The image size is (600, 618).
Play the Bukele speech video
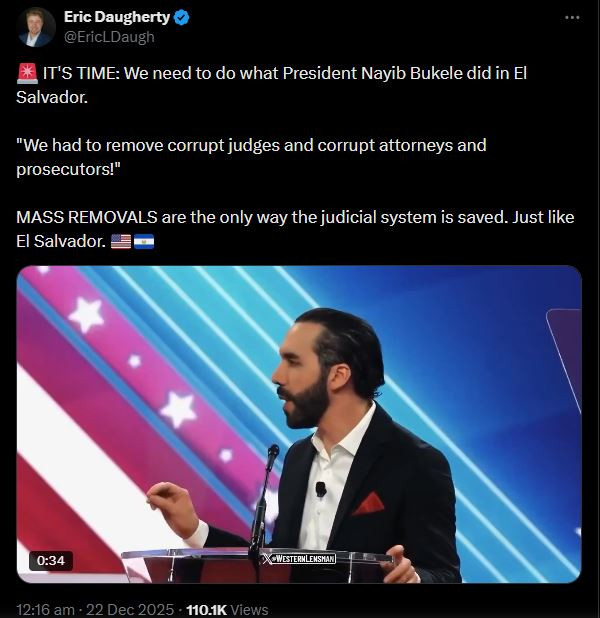point(299,424)
